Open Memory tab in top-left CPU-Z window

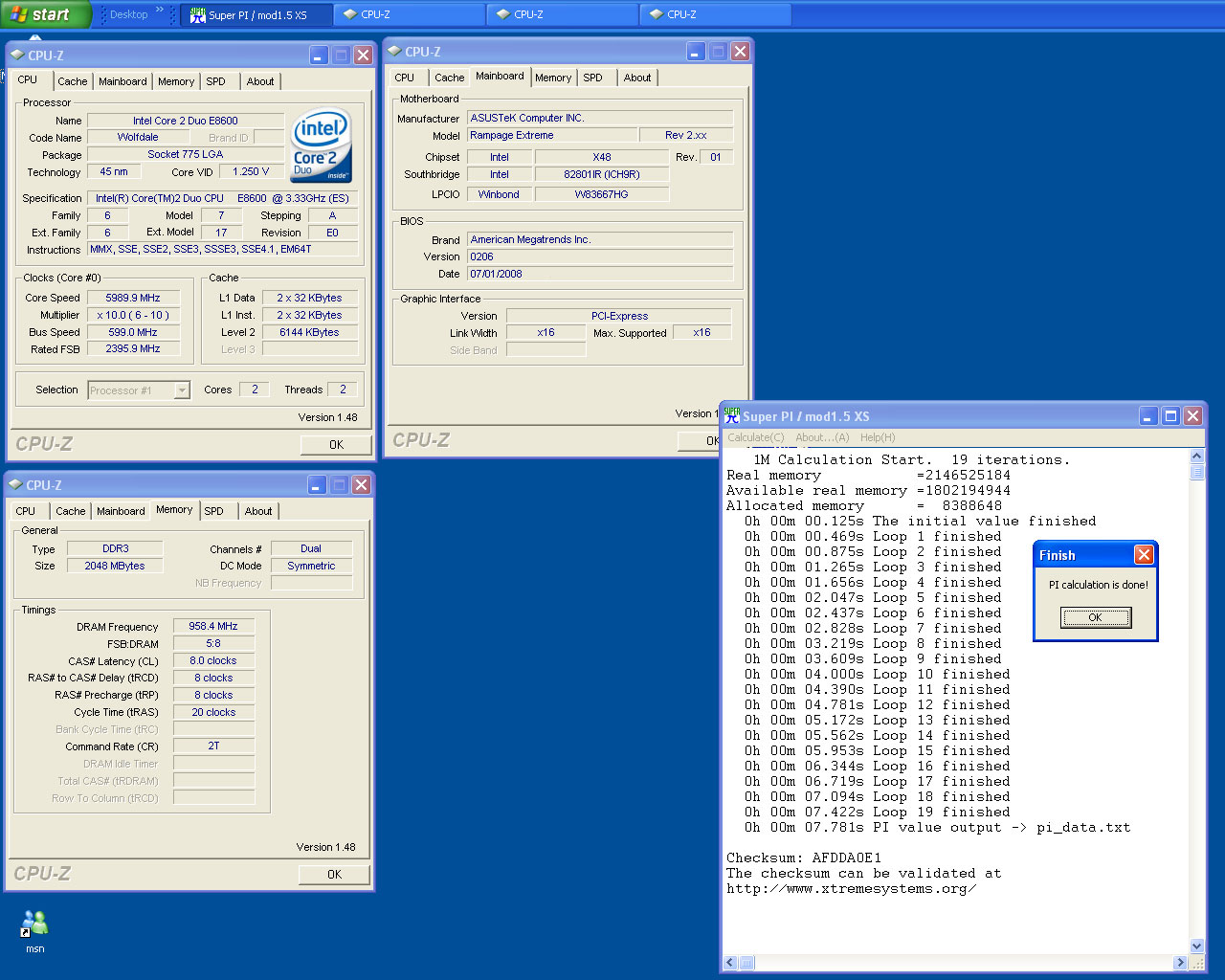[x=176, y=82]
